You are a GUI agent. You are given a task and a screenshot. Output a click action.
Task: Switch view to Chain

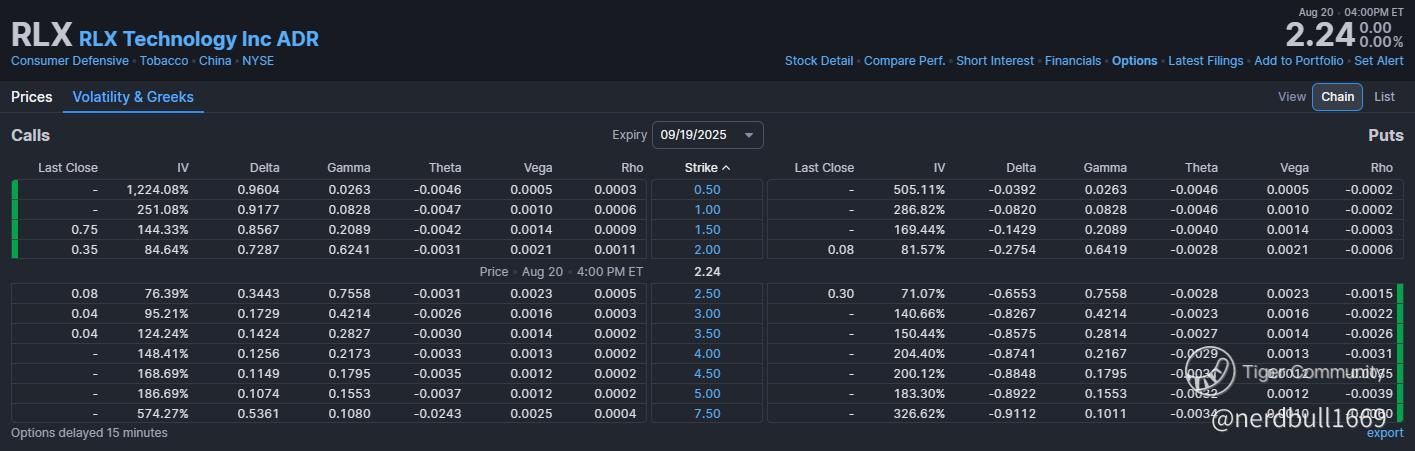click(1337, 97)
